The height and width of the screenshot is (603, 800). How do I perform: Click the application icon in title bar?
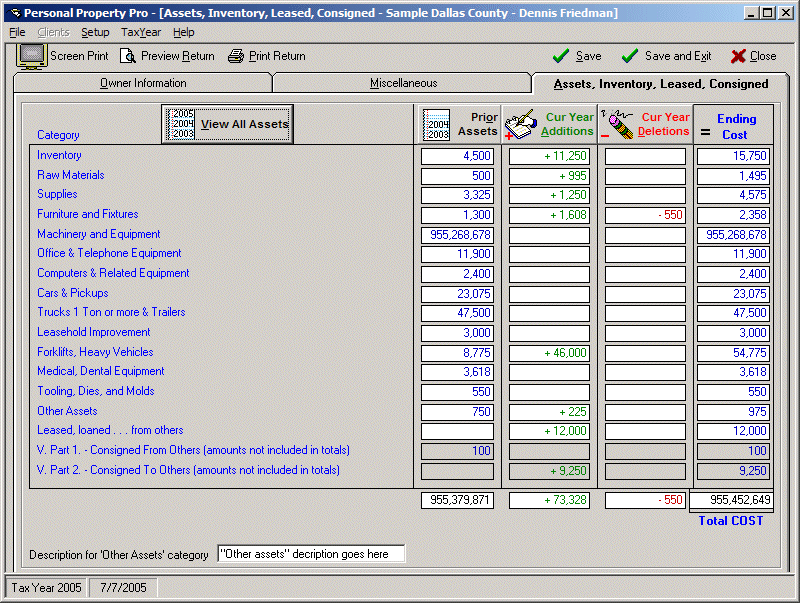click(15, 13)
